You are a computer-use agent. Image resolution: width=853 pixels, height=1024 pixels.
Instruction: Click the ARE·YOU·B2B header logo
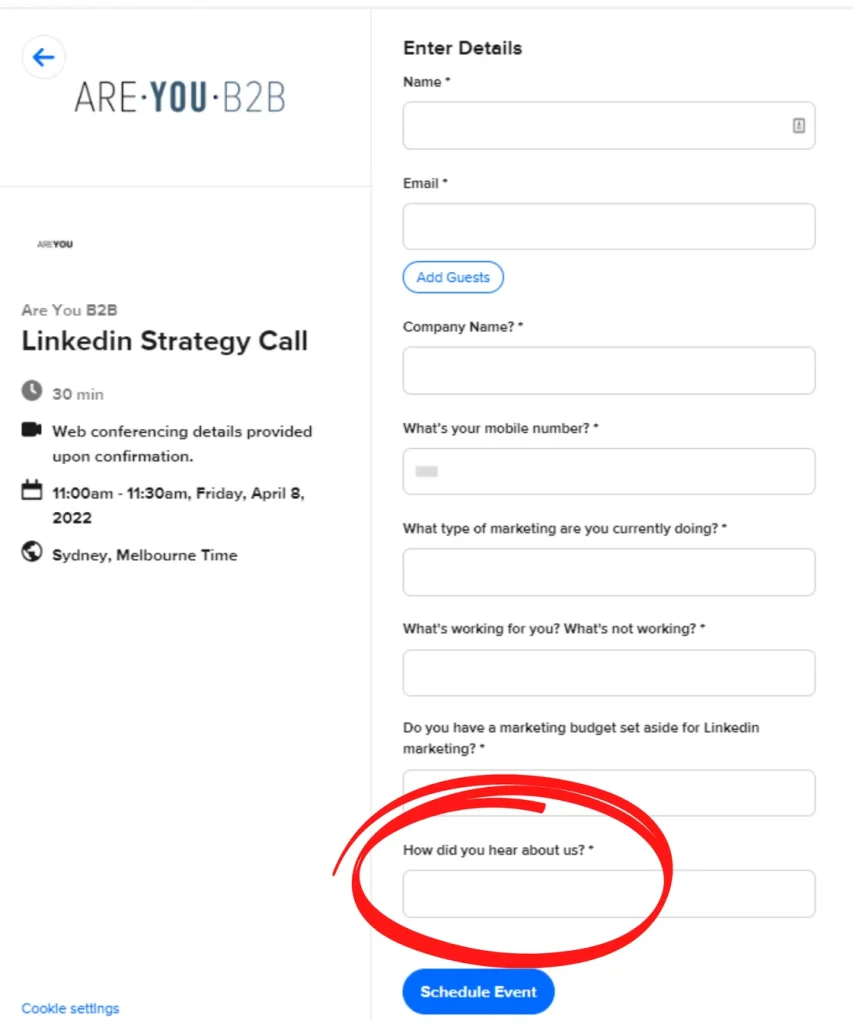pos(180,96)
